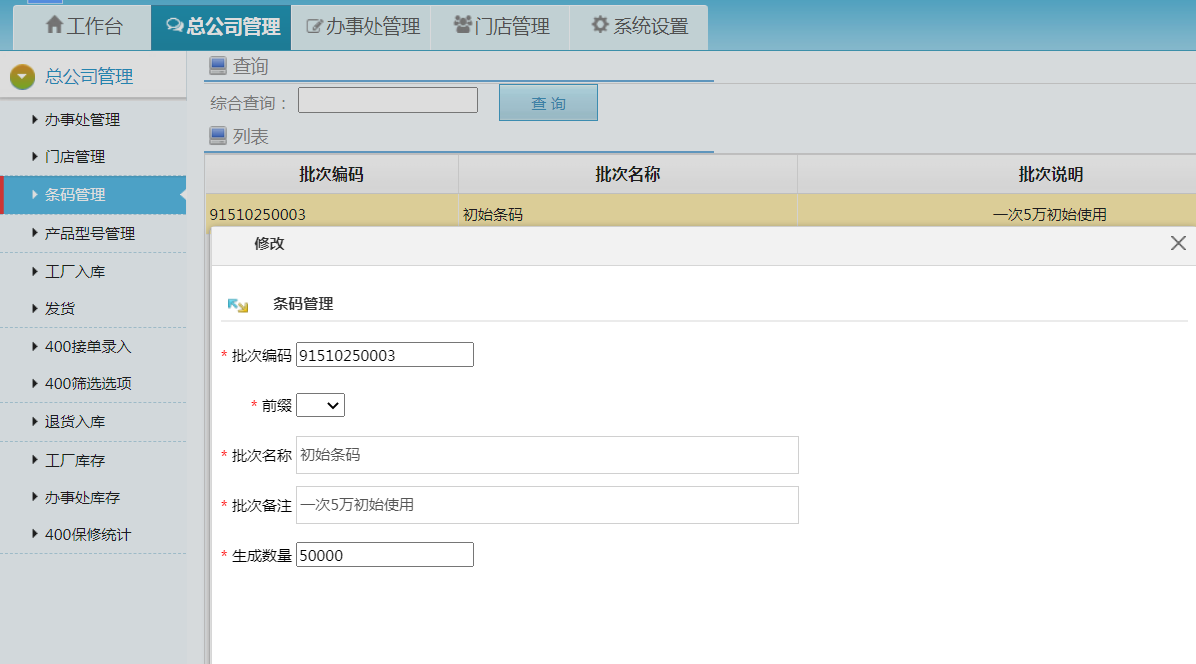Select 400接单录入 in sidebar
This screenshot has height=664, width=1196.
pos(88,347)
